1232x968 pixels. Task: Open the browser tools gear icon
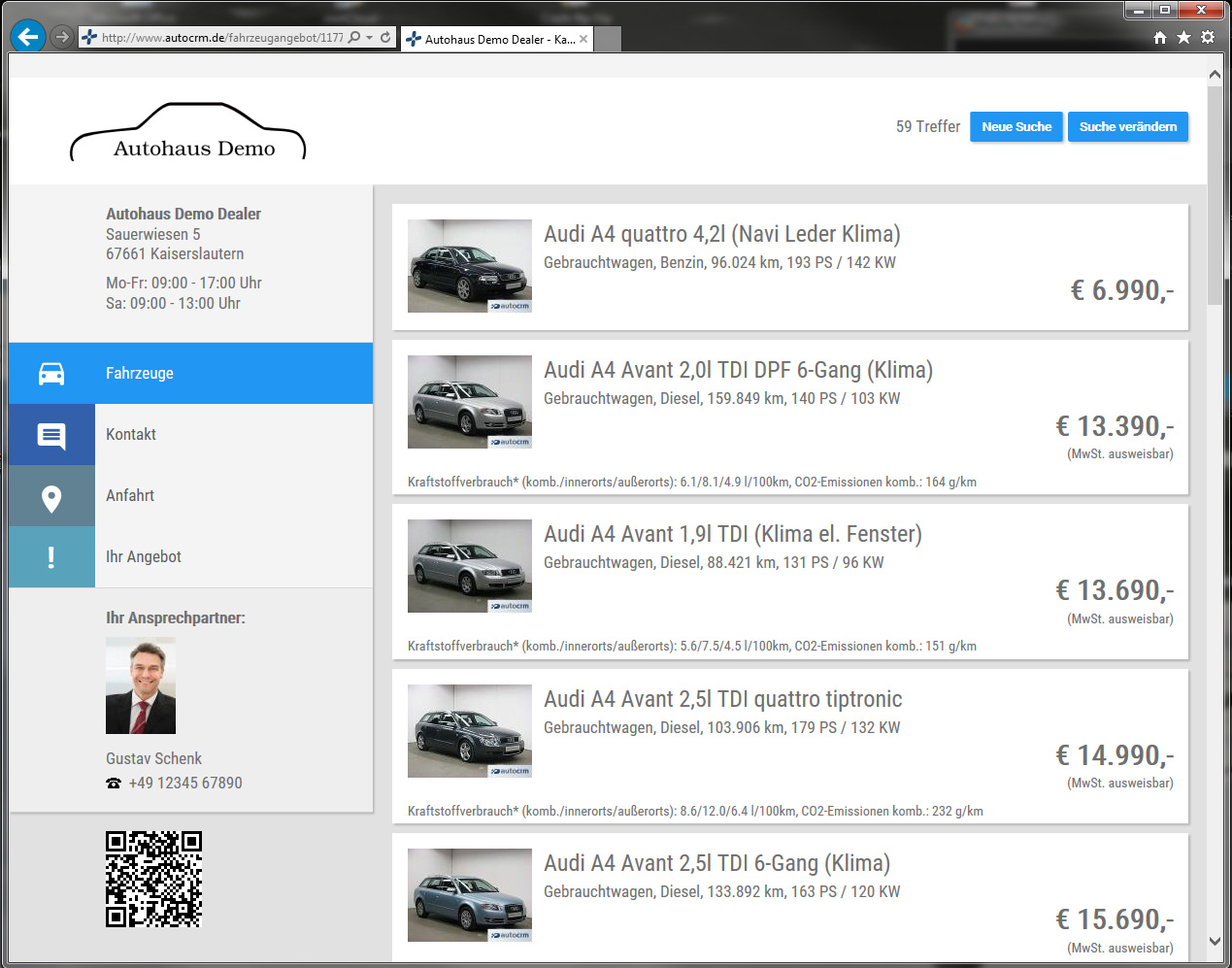point(1208,37)
